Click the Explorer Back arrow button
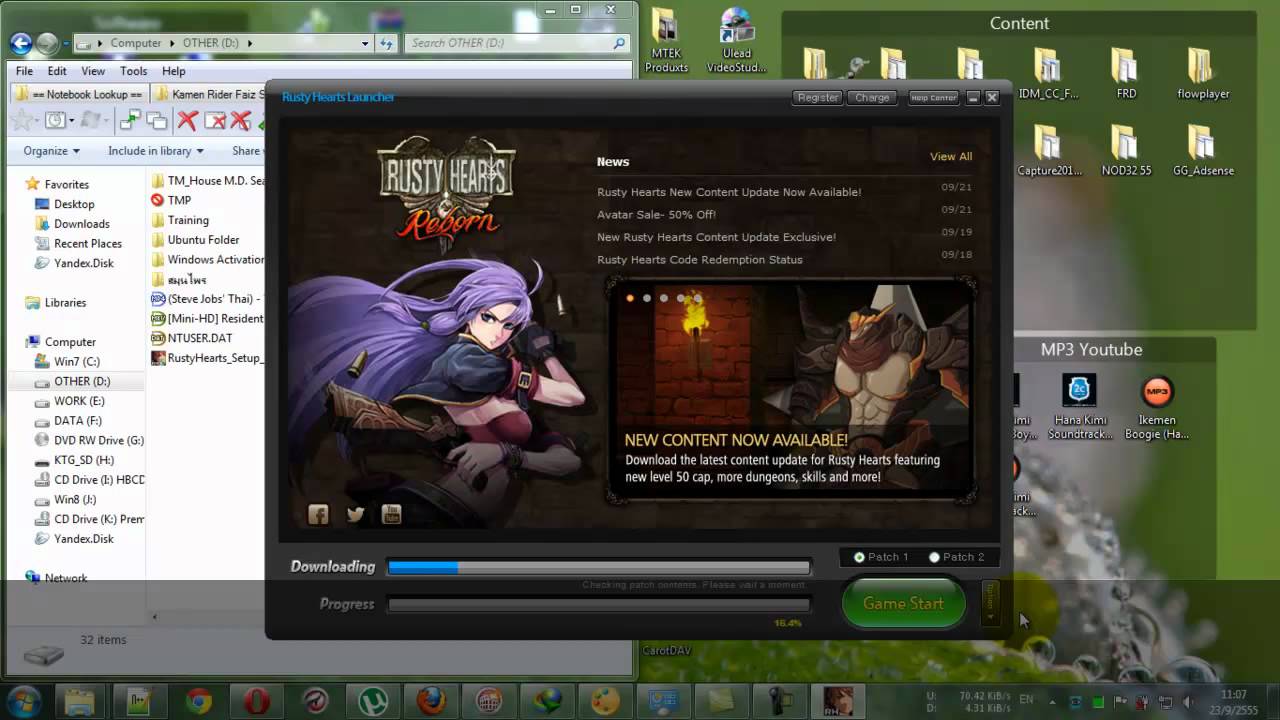 pyautogui.click(x=20, y=43)
